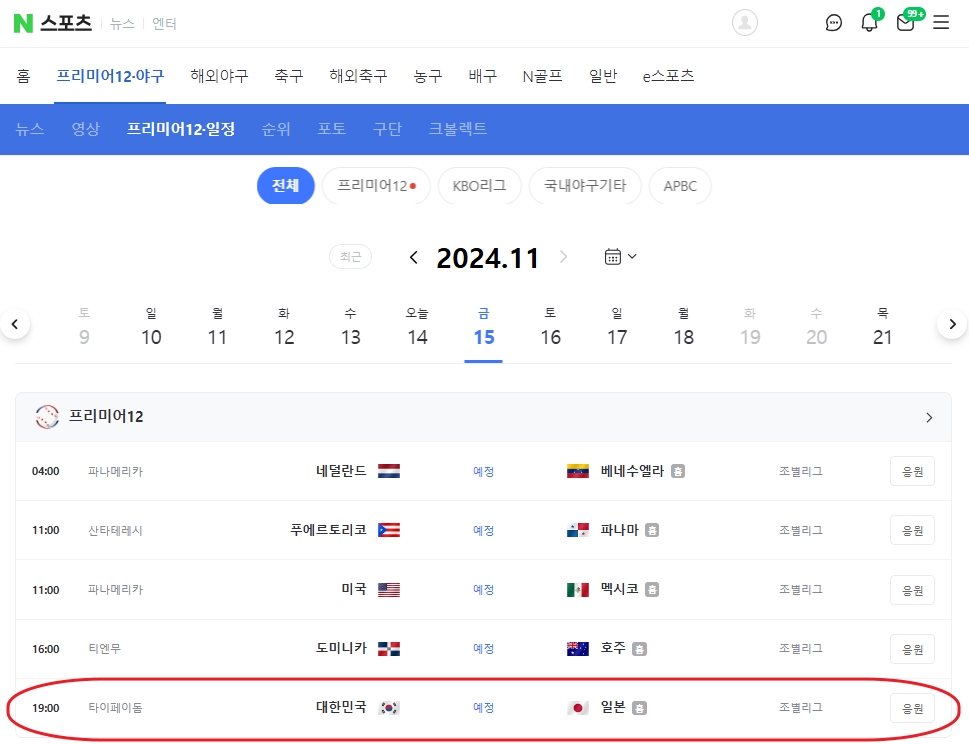Open the e스포츠 tab
Image resolution: width=969 pixels, height=744 pixels.
tap(668, 76)
